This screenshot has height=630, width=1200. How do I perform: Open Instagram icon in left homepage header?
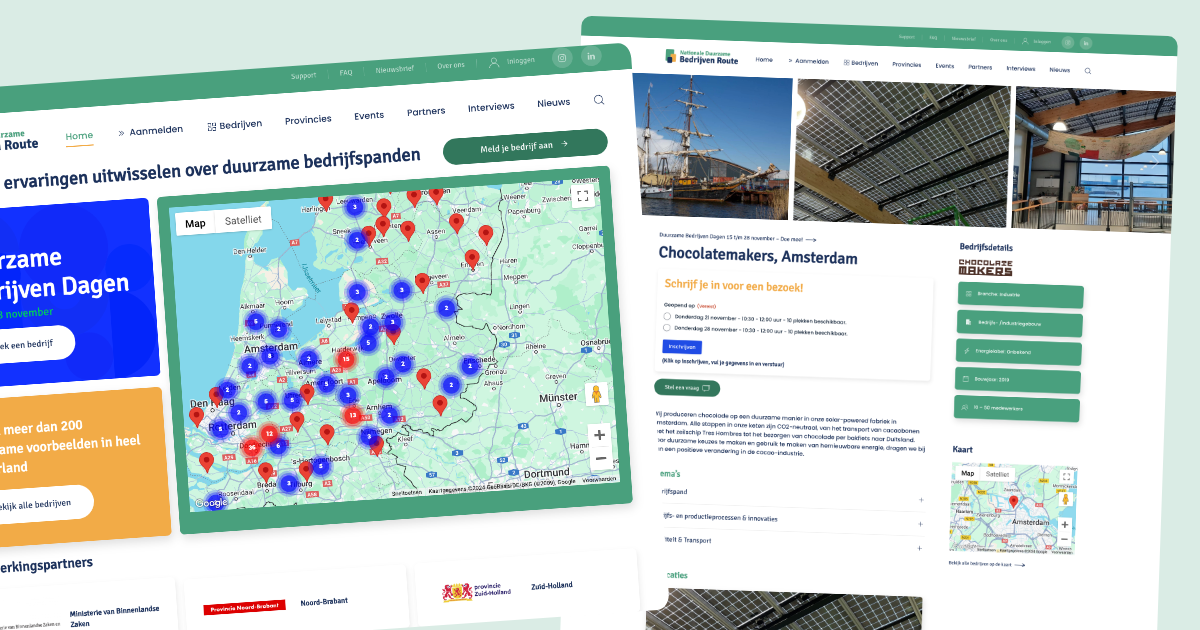tap(562, 58)
